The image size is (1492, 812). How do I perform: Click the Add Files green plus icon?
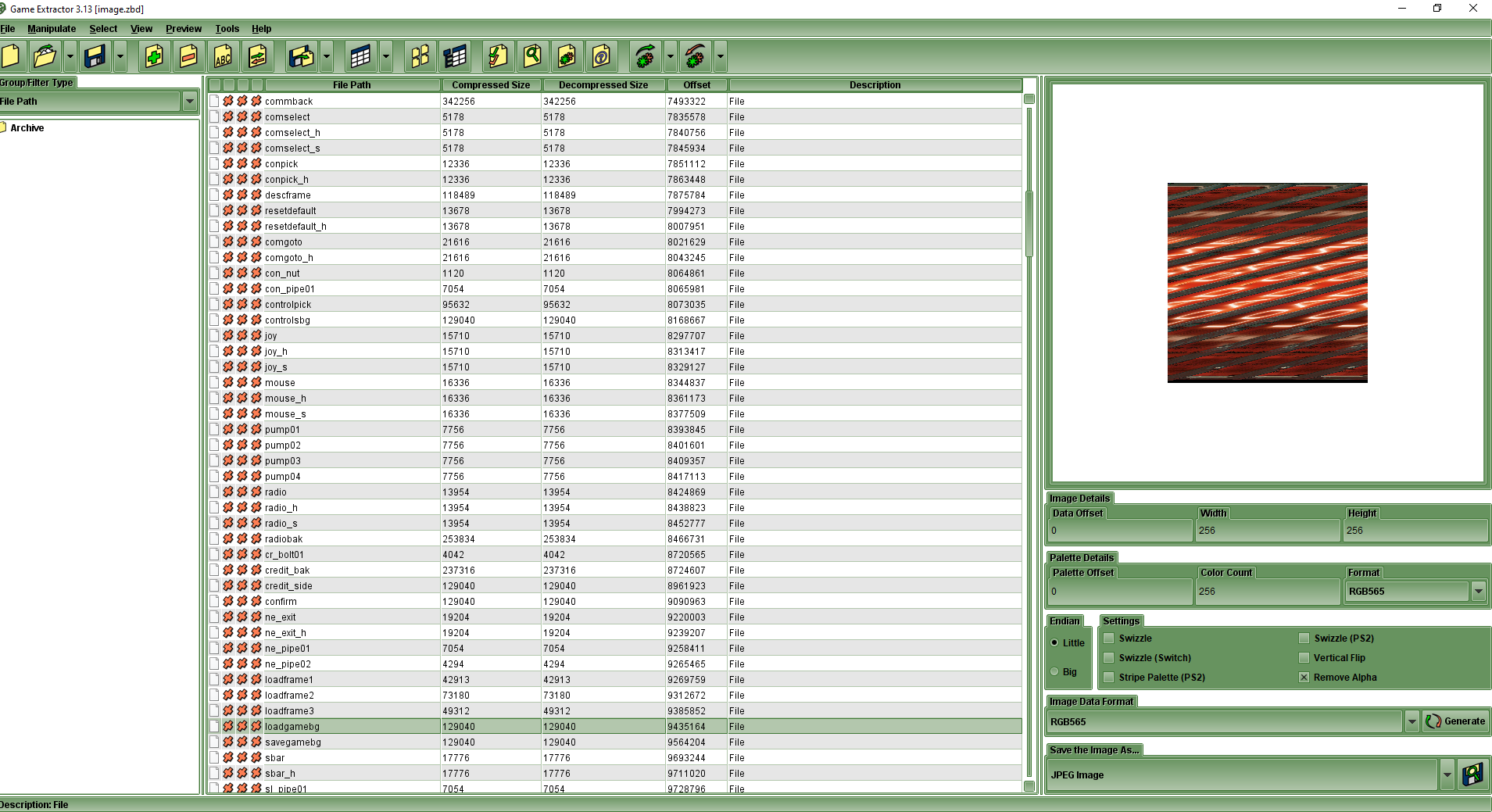pos(154,56)
